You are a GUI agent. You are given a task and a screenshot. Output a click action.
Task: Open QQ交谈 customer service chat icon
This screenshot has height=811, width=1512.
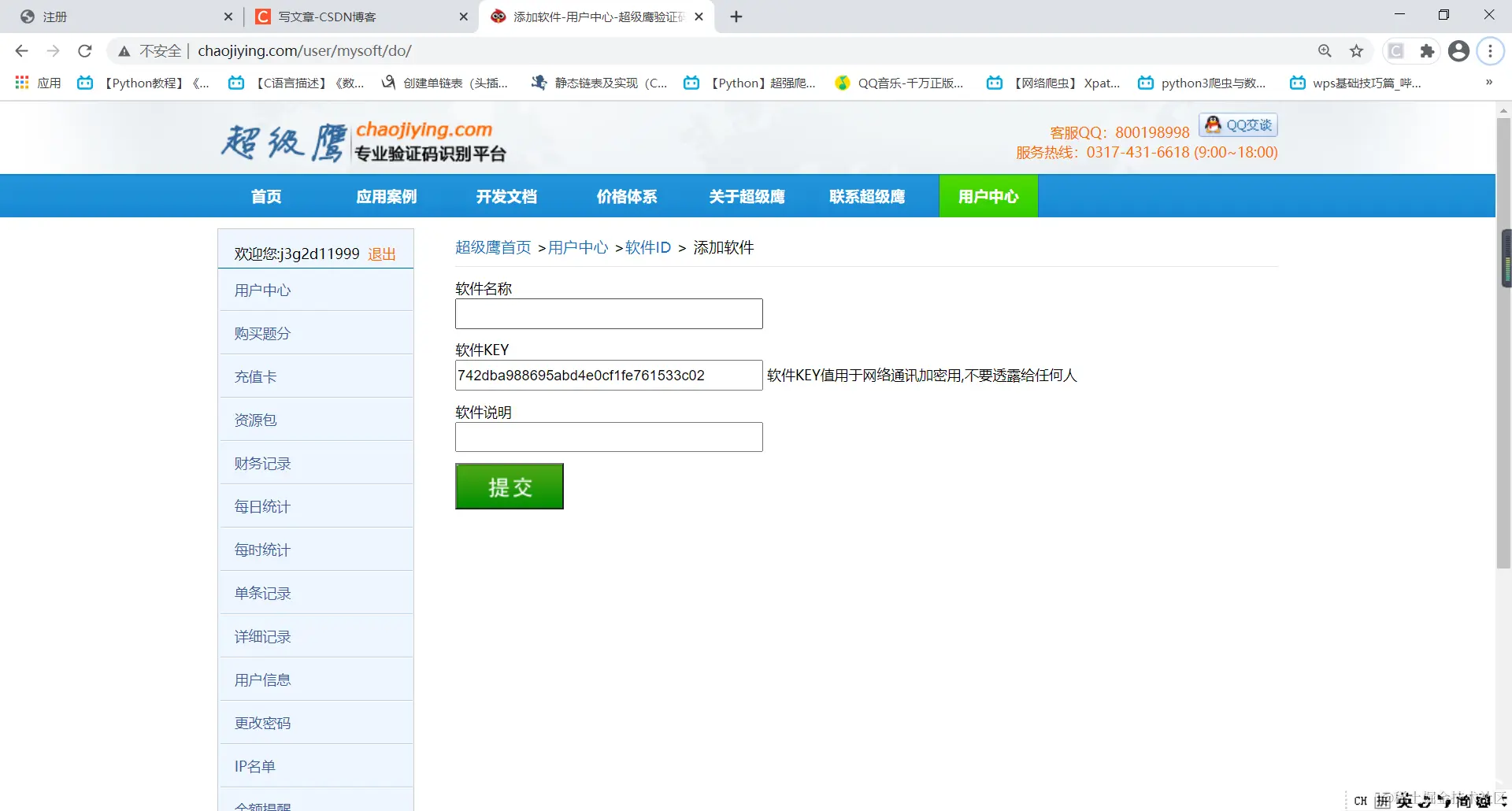pyautogui.click(x=1237, y=124)
